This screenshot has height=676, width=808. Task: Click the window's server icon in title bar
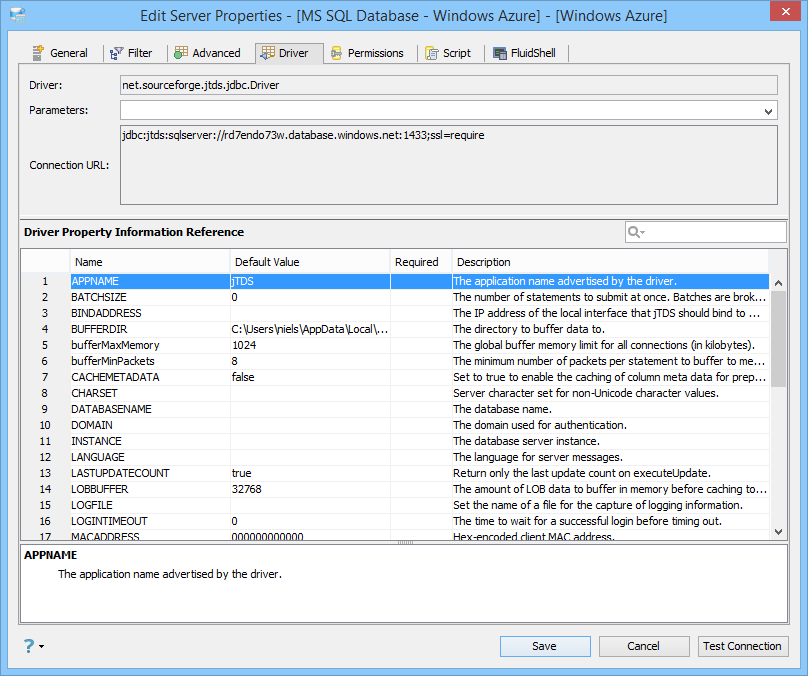click(19, 15)
